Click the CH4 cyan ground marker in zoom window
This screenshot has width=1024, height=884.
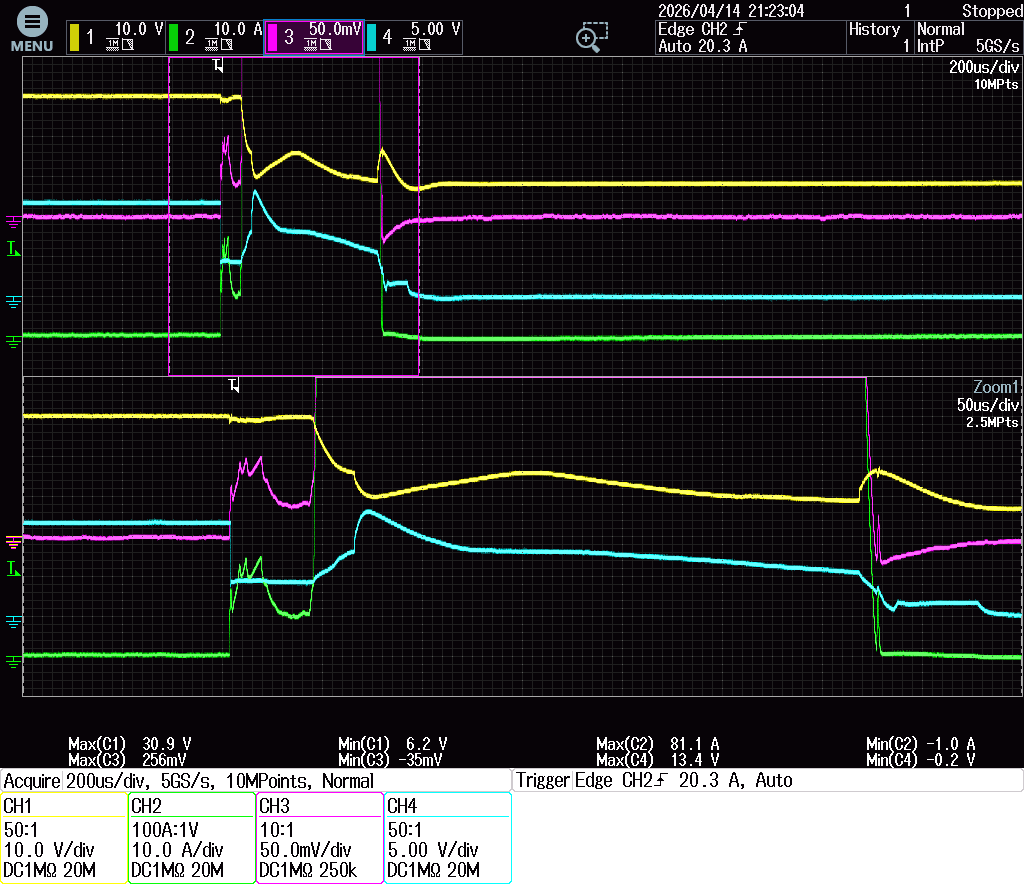click(x=13, y=622)
